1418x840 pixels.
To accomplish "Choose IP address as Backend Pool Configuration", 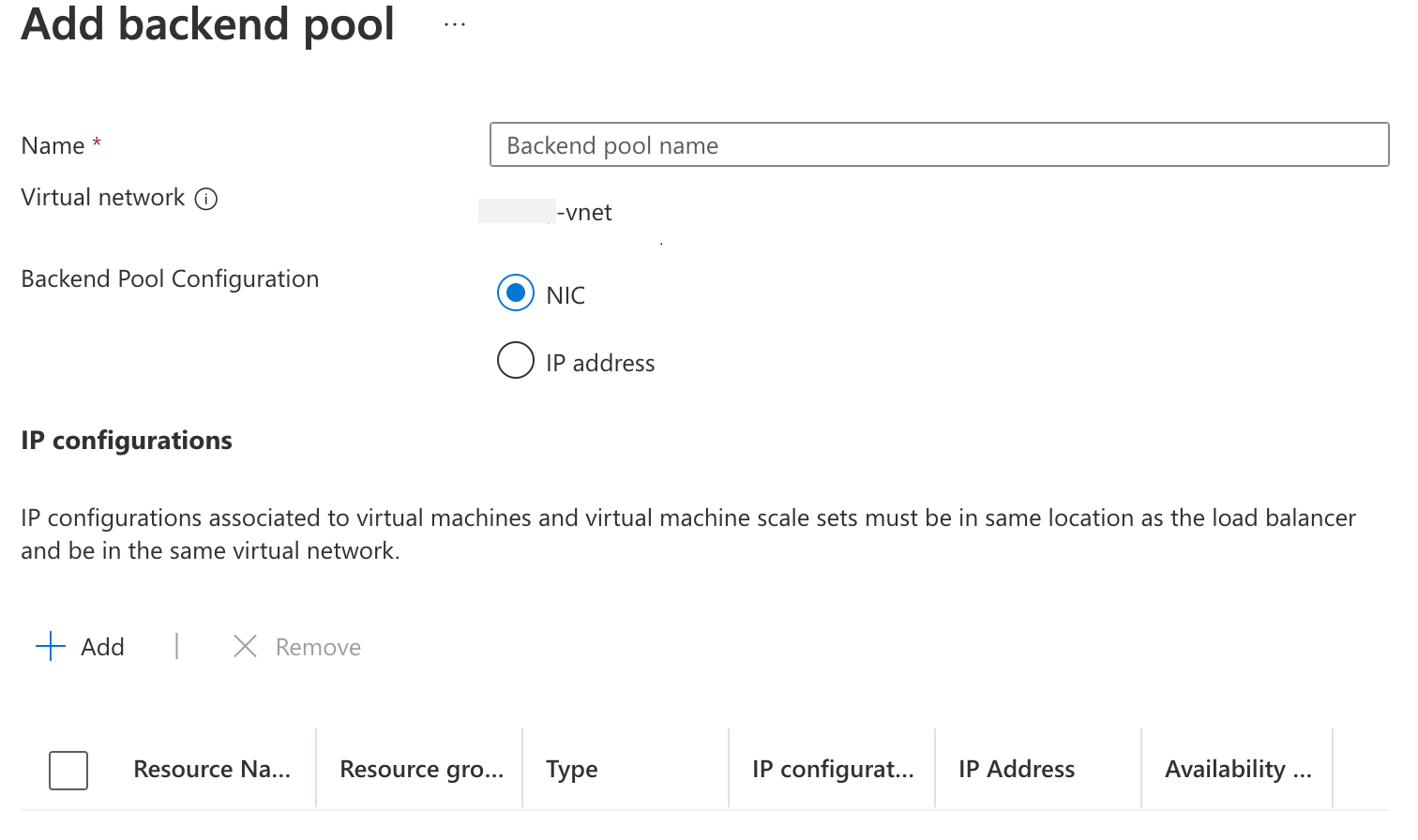I will [x=515, y=360].
